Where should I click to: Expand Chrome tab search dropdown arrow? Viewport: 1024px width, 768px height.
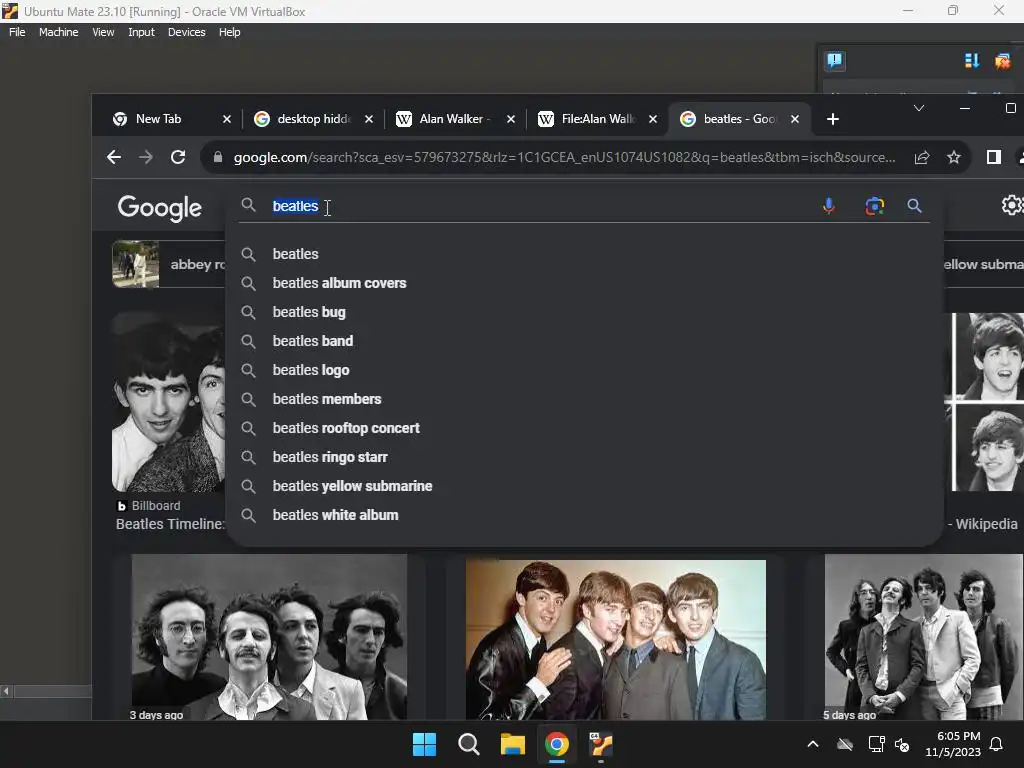(x=919, y=108)
